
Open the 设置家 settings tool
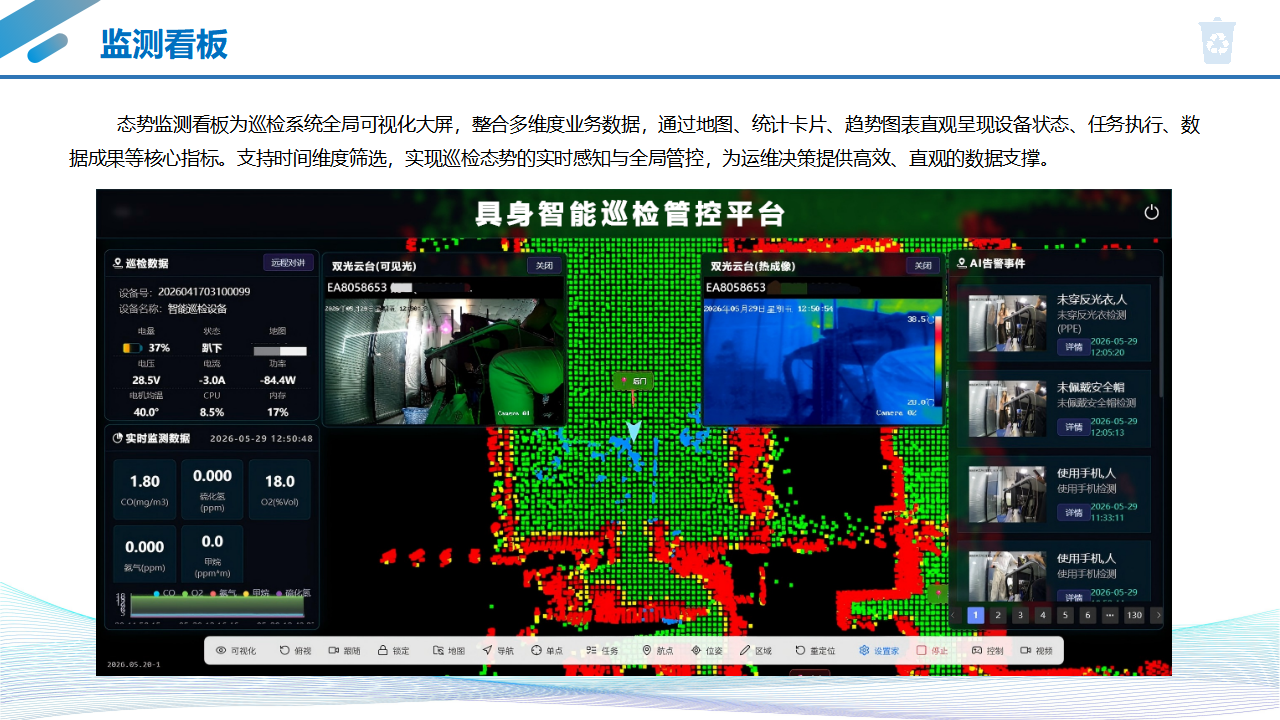coord(879,650)
